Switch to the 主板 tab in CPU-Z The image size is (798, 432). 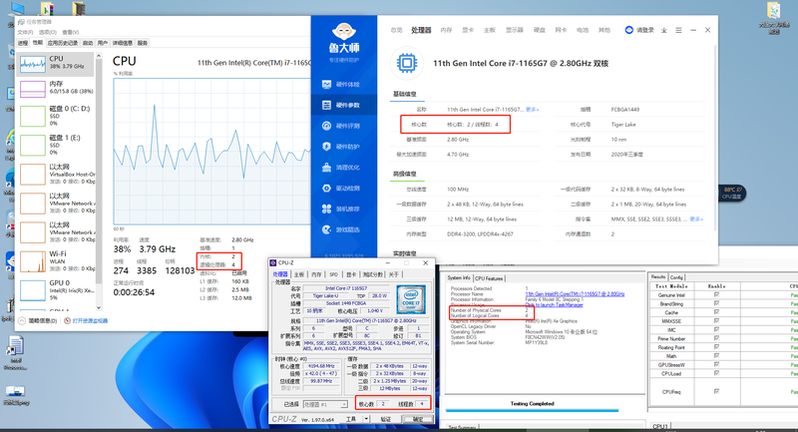coord(299,274)
